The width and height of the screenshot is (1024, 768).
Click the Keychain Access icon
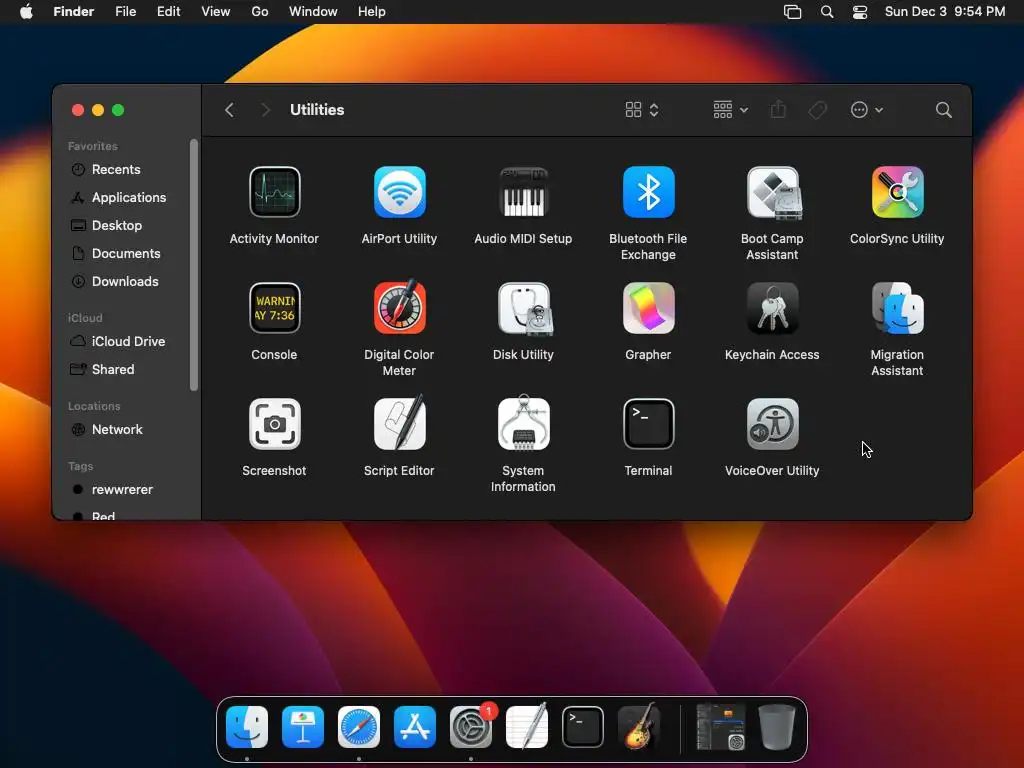pyautogui.click(x=773, y=308)
